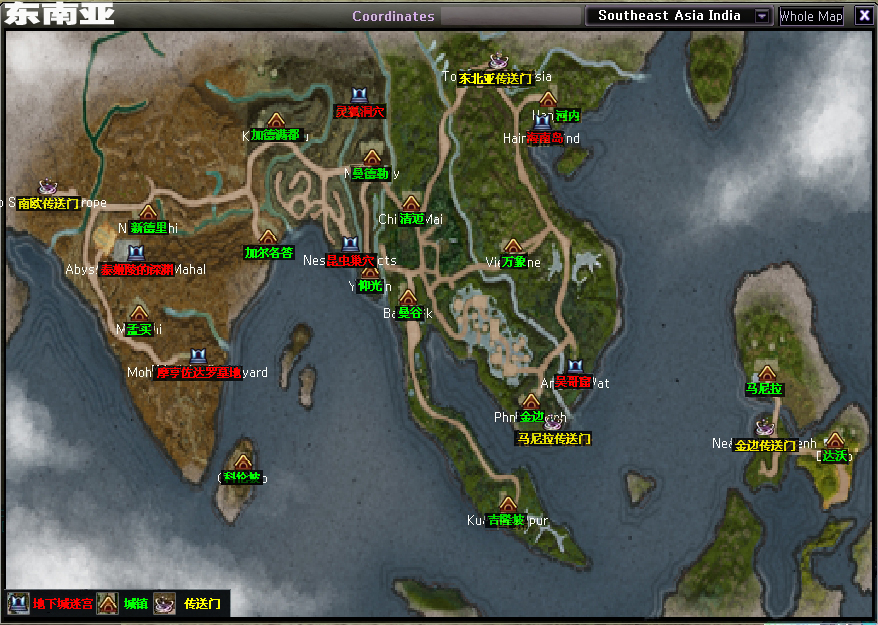
Task: Toggle dungeon markers via 地下城迷宫 legend icon
Action: tap(18, 603)
